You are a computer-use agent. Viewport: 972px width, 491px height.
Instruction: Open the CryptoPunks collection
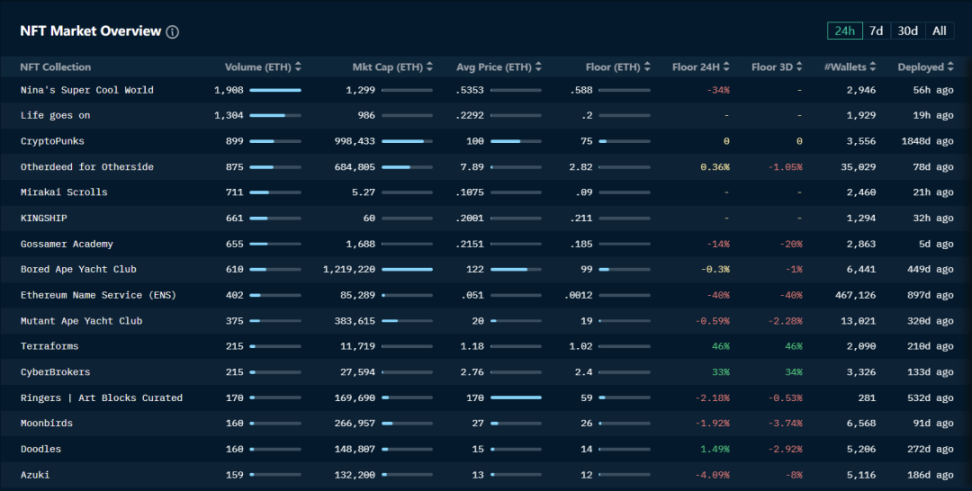point(52,141)
